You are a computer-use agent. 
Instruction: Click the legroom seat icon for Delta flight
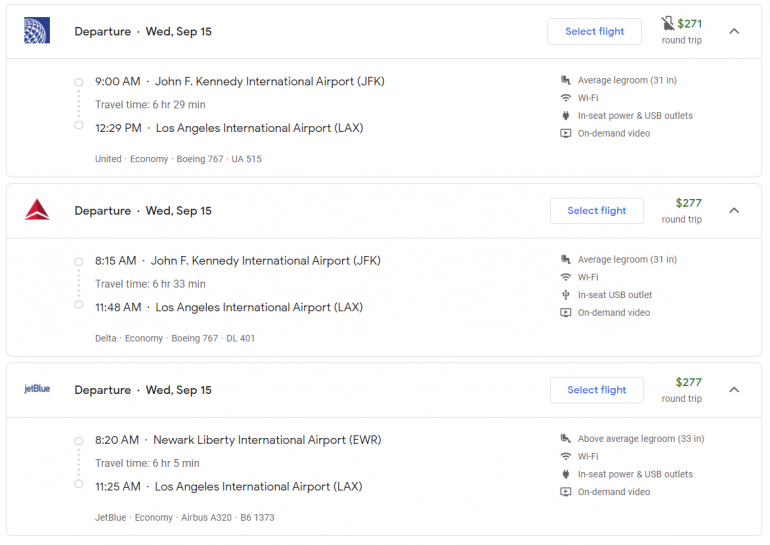point(566,260)
